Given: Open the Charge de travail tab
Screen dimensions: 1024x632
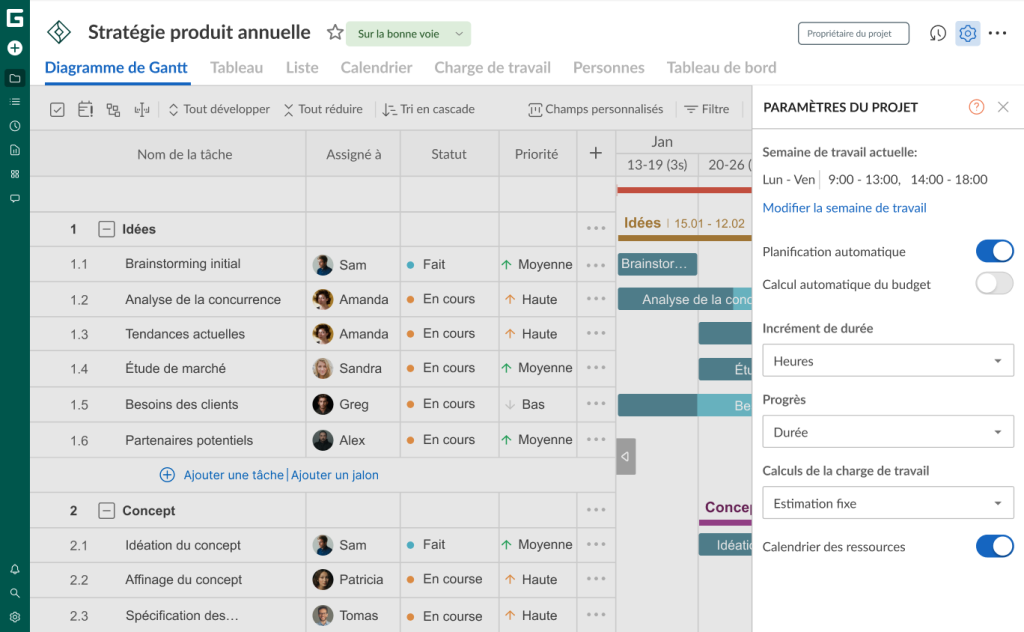Looking at the screenshot, I should click(x=492, y=67).
